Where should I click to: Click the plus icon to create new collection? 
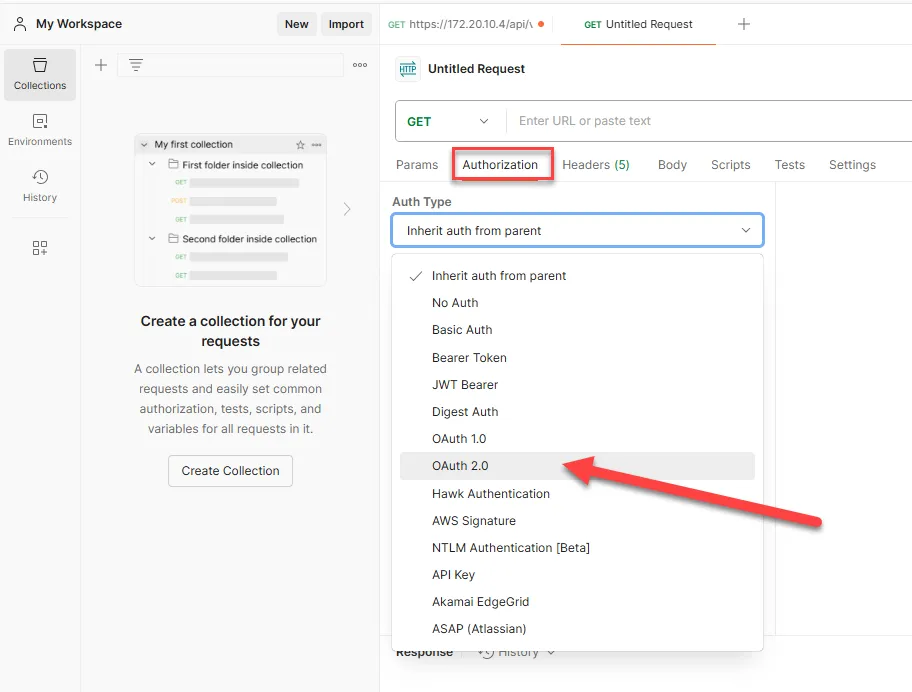101,65
